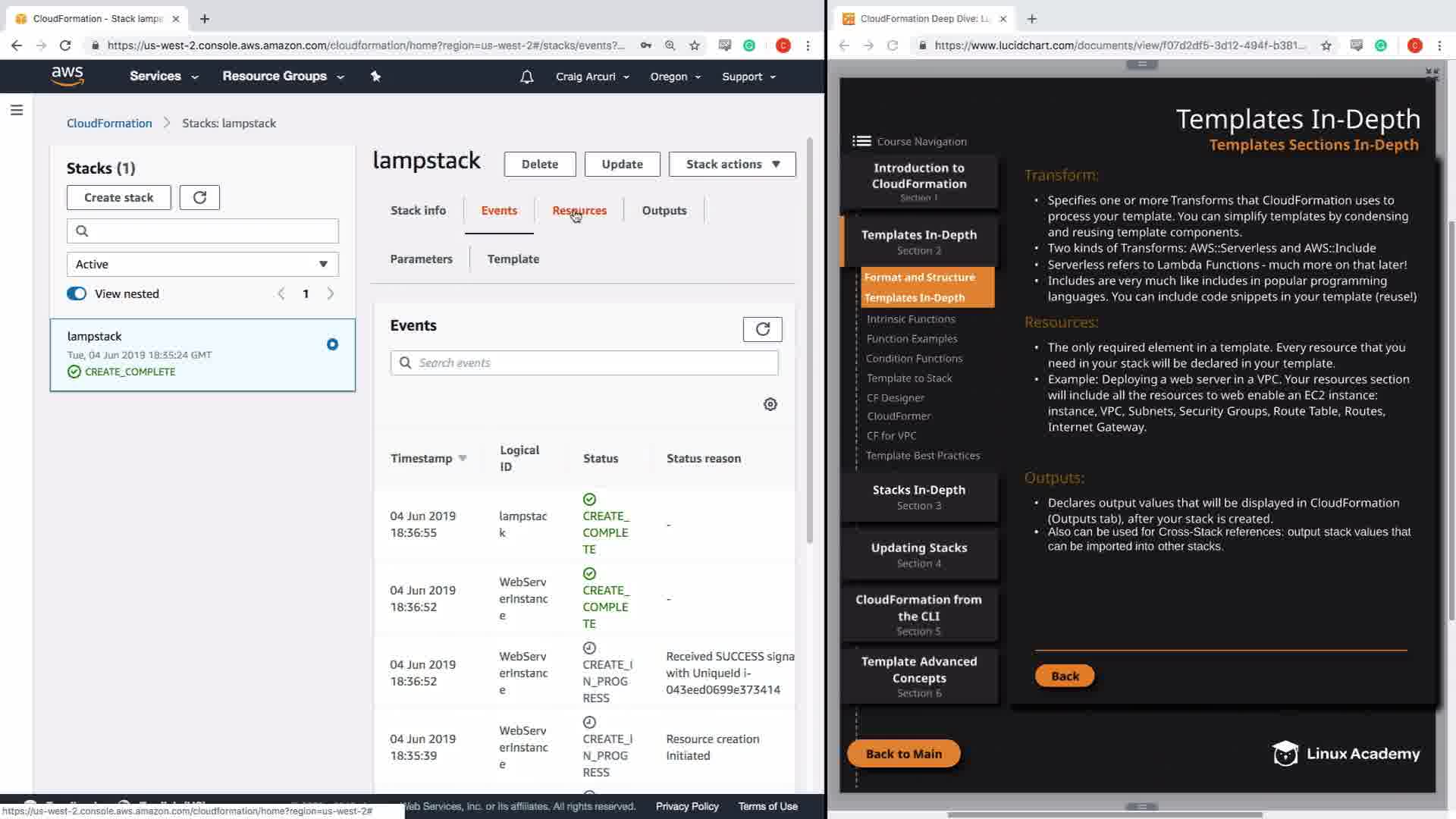Screen dimensions: 1456x819
Task: Switch to the Outputs tab
Action: pyautogui.click(x=664, y=210)
